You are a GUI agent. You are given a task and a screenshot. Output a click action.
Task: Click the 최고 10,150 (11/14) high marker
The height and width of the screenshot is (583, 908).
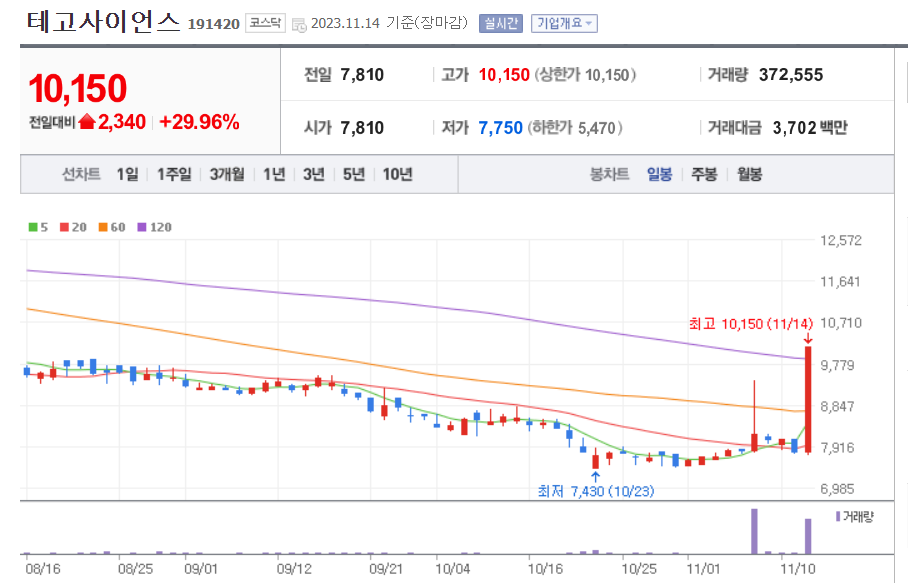(751, 324)
